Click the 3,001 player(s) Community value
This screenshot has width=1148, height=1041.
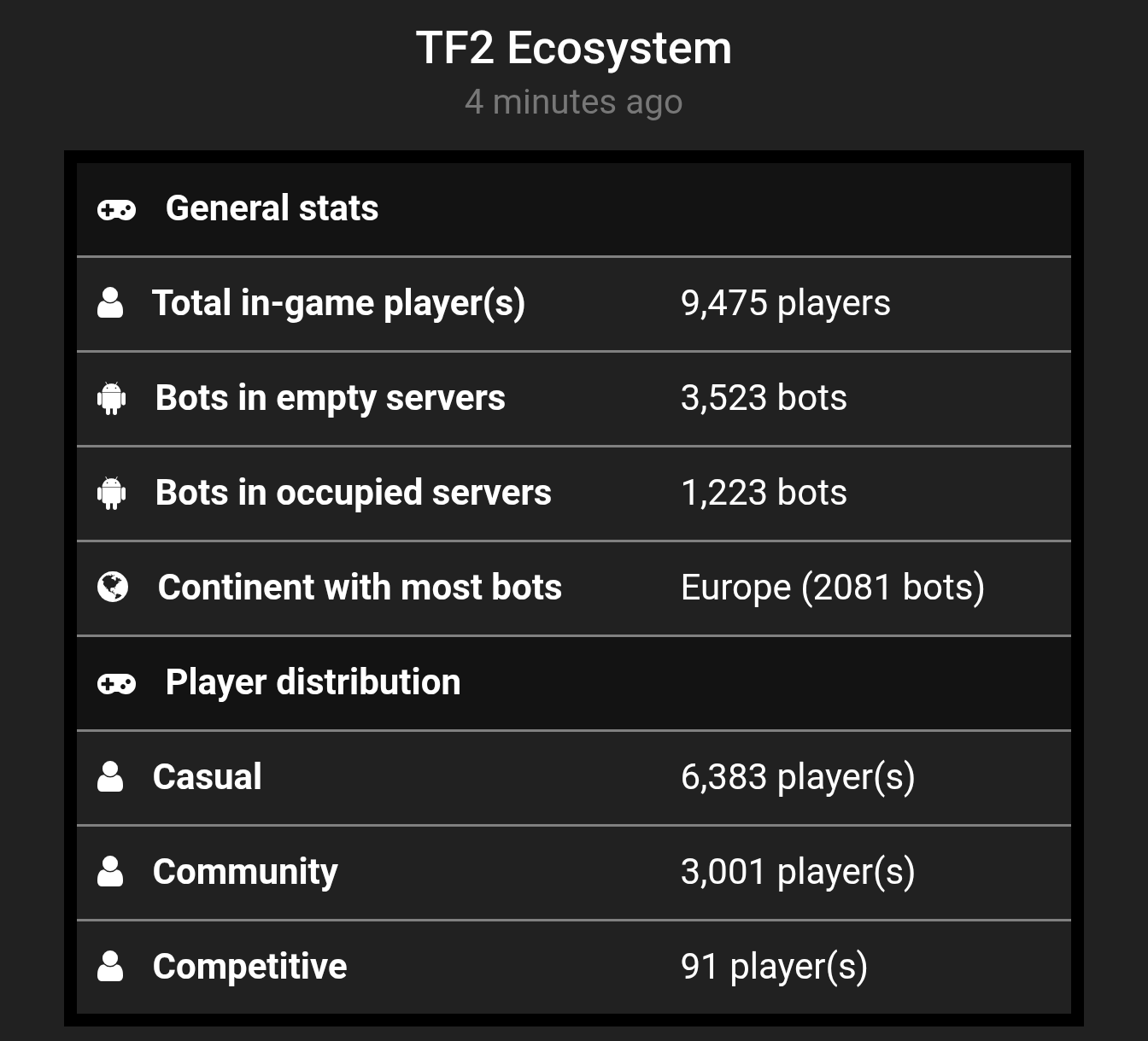pyautogui.click(x=798, y=872)
